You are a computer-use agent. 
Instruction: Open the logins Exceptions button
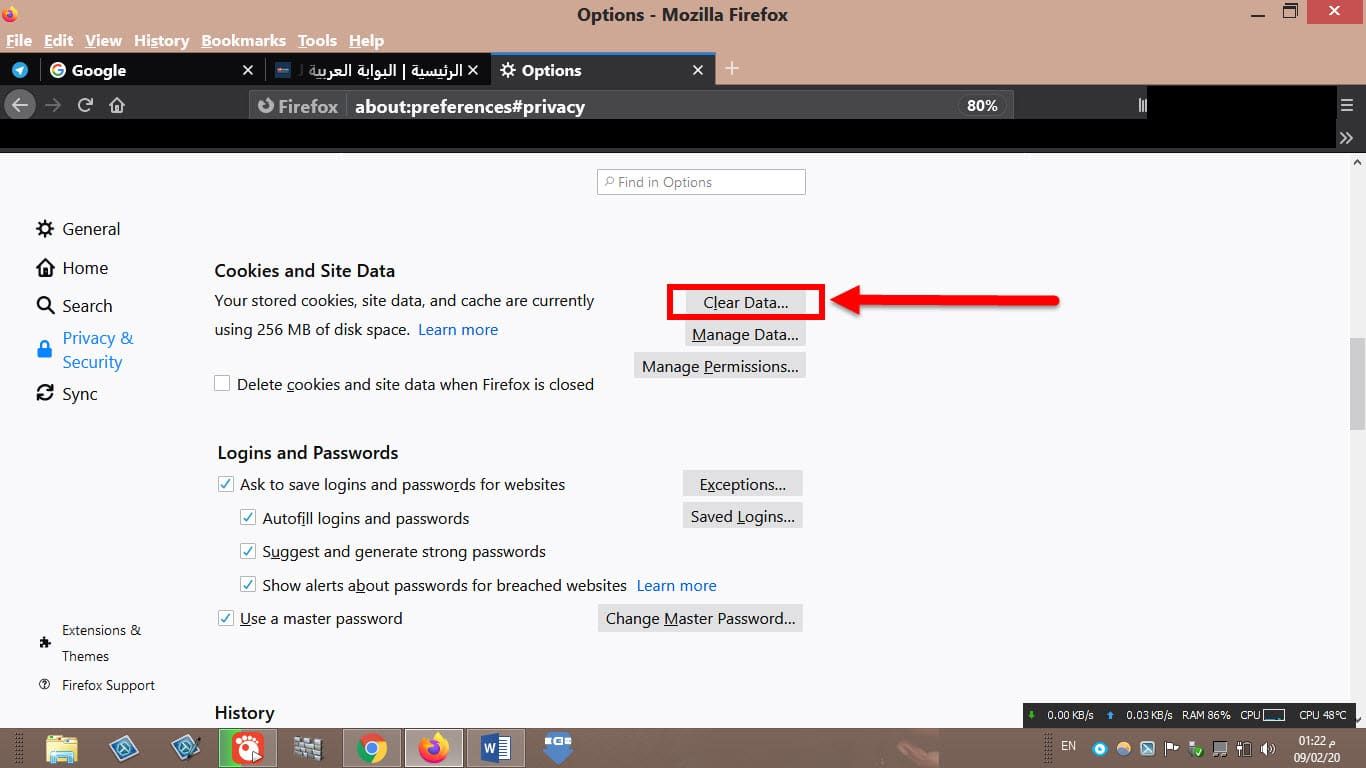click(743, 484)
